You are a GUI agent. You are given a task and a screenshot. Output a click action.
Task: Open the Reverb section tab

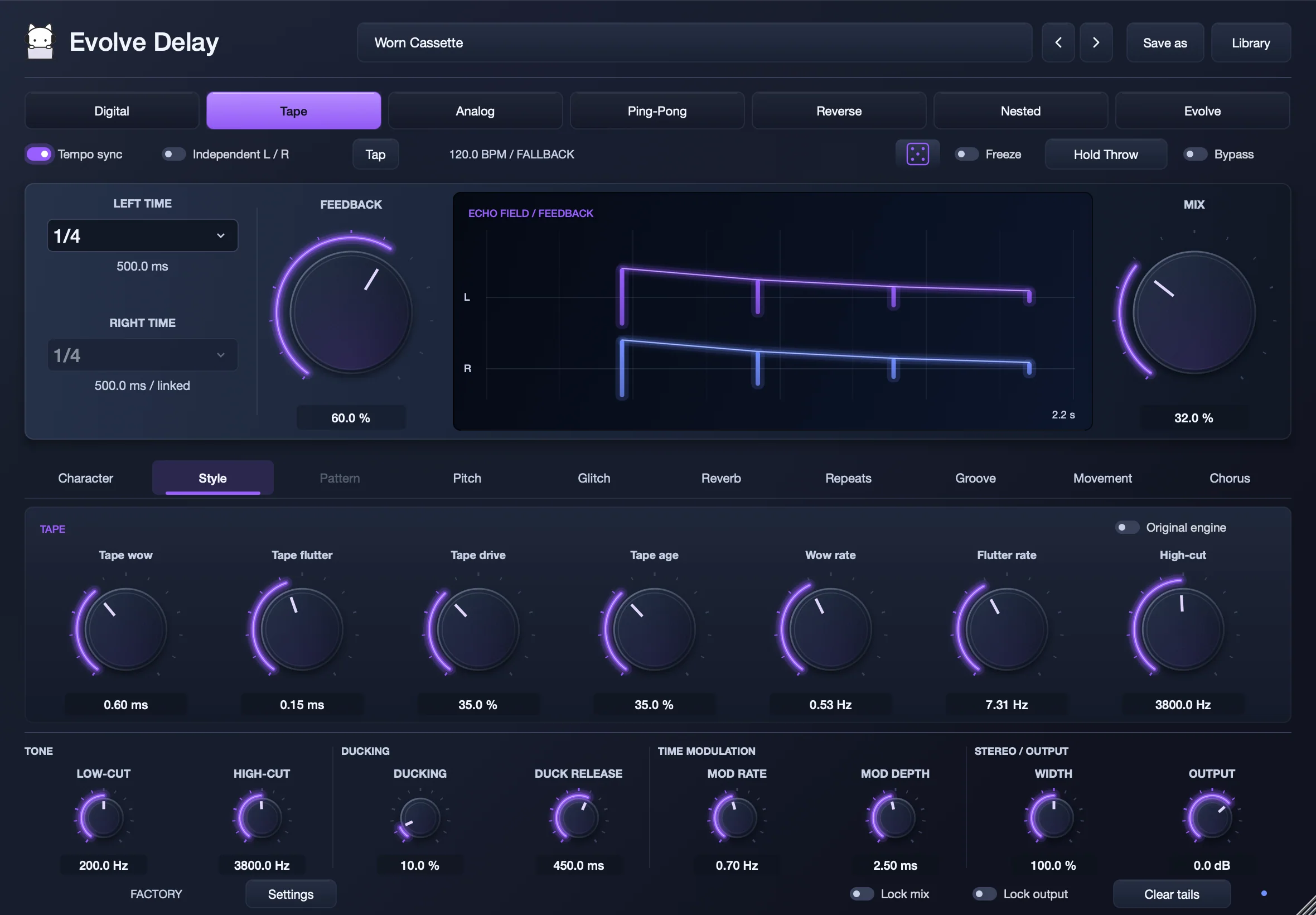(x=721, y=478)
